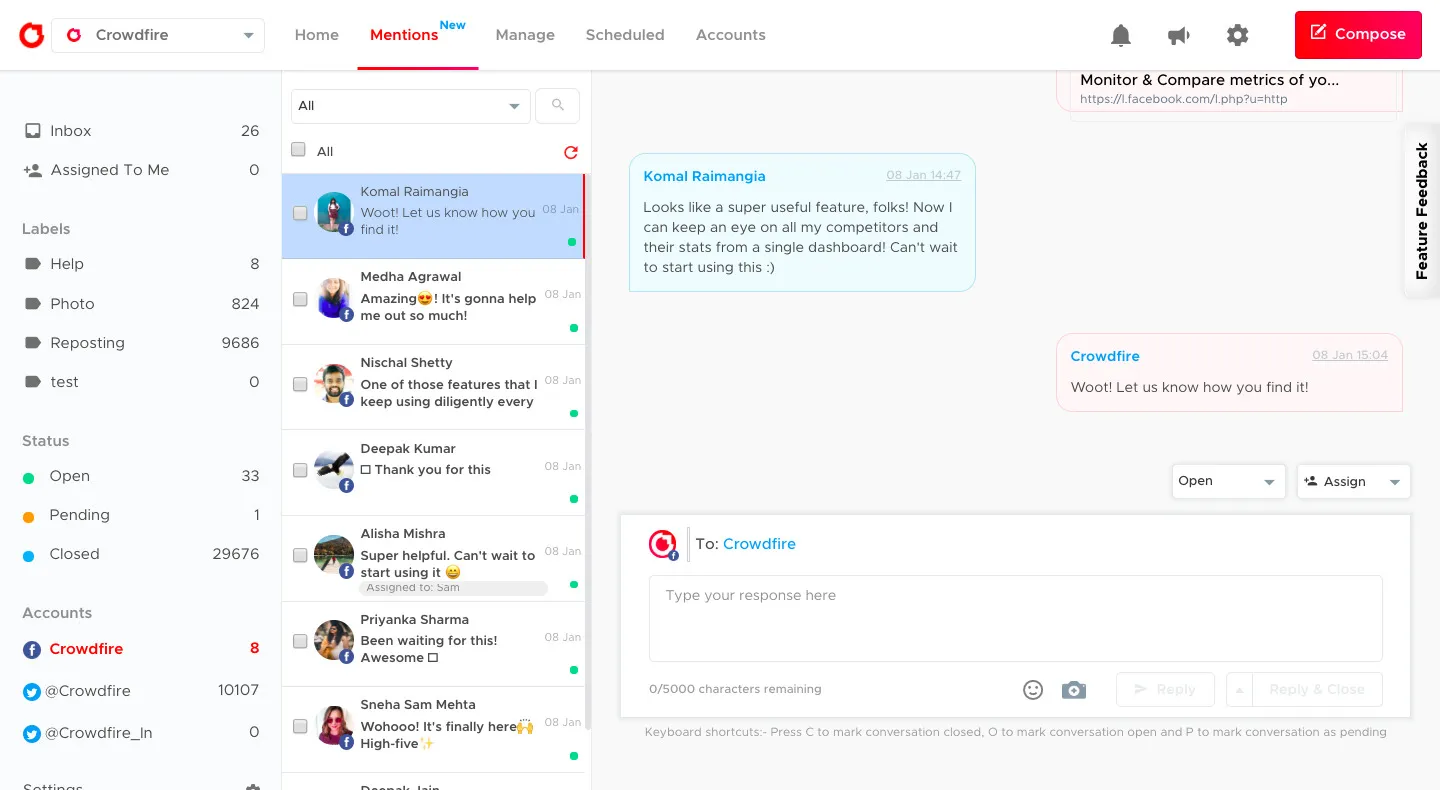The height and width of the screenshot is (790, 1440).
Task: Open the Assign dropdown
Action: [x=1354, y=481]
